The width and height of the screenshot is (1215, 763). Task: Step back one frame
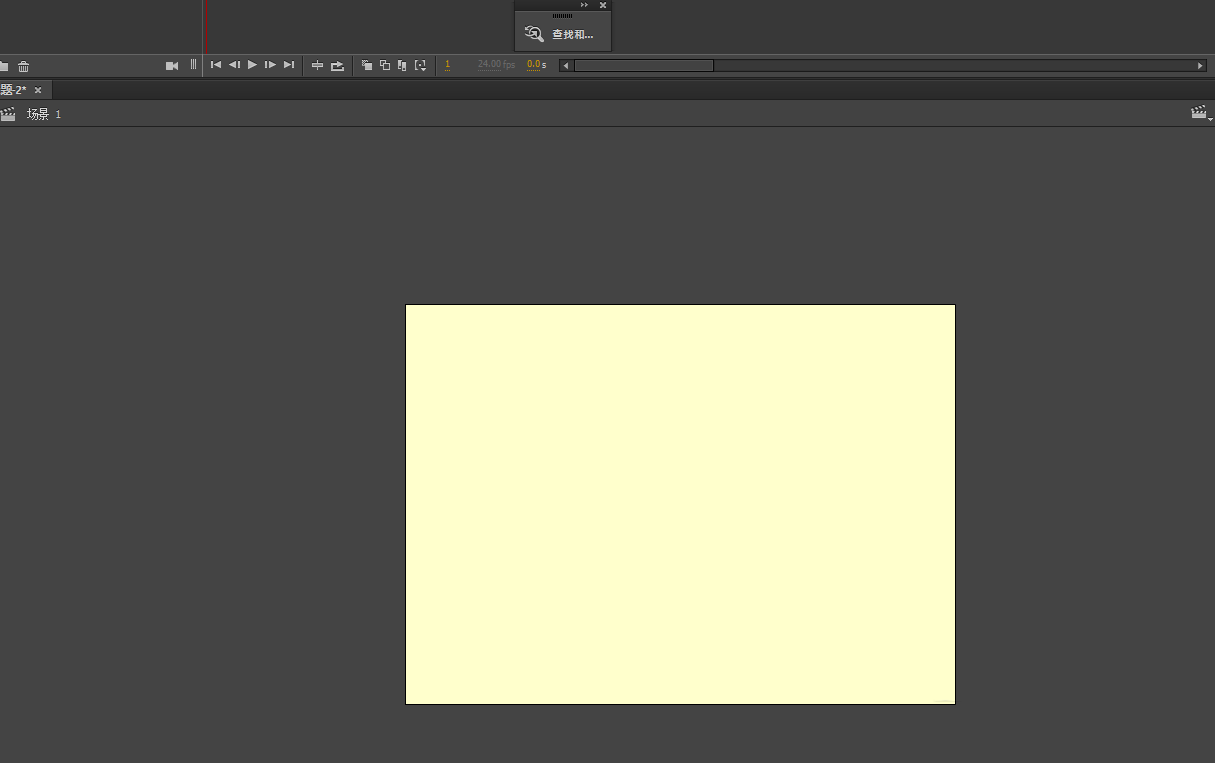(x=234, y=65)
